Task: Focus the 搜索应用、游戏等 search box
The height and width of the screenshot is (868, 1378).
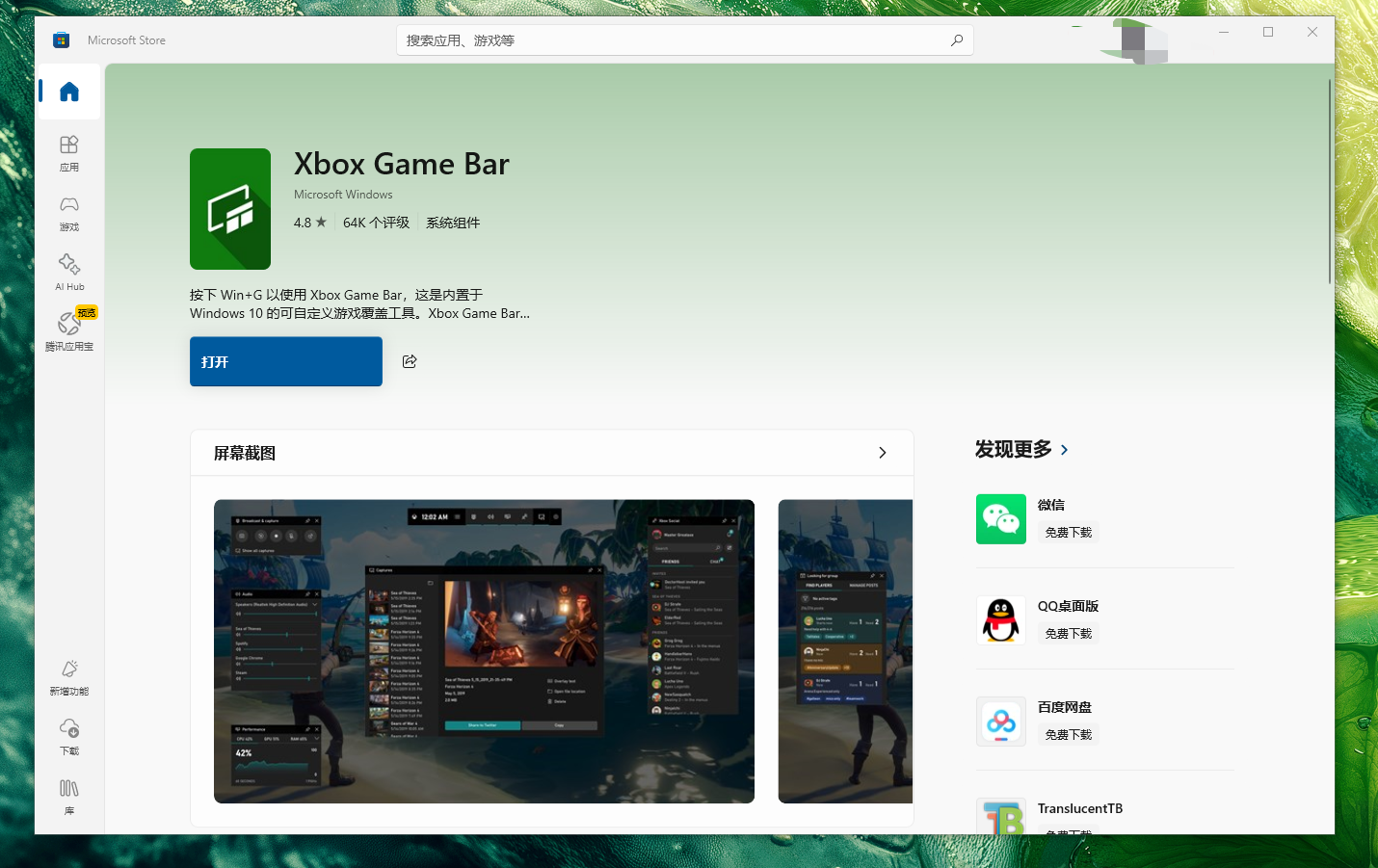Action: tap(685, 40)
